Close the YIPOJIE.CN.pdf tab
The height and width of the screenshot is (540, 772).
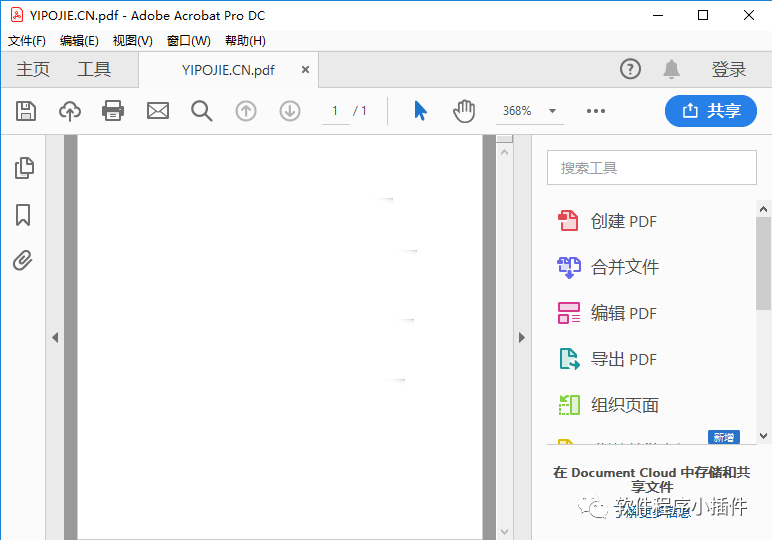click(305, 69)
